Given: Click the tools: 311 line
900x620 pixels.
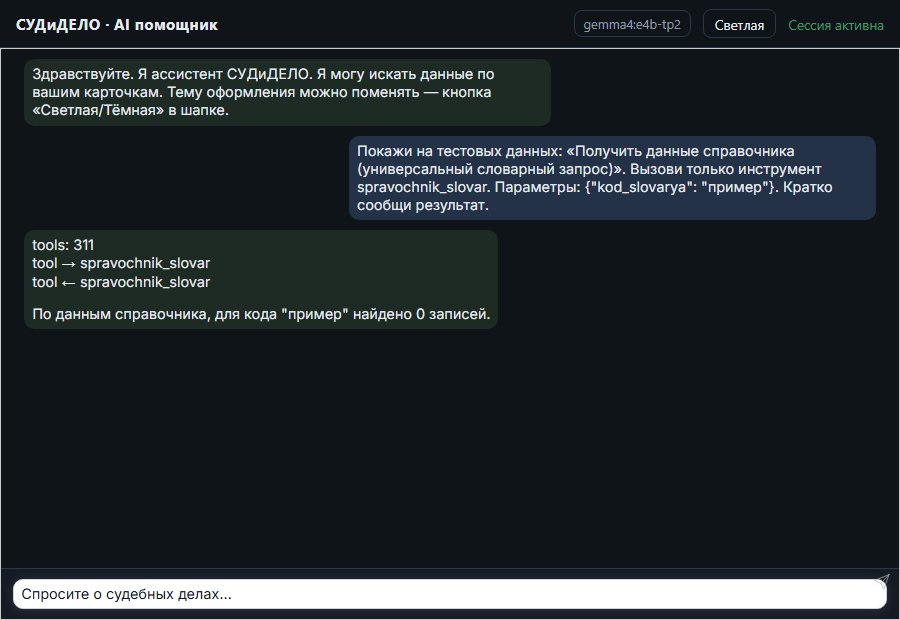Looking at the screenshot, I should click(63, 245).
